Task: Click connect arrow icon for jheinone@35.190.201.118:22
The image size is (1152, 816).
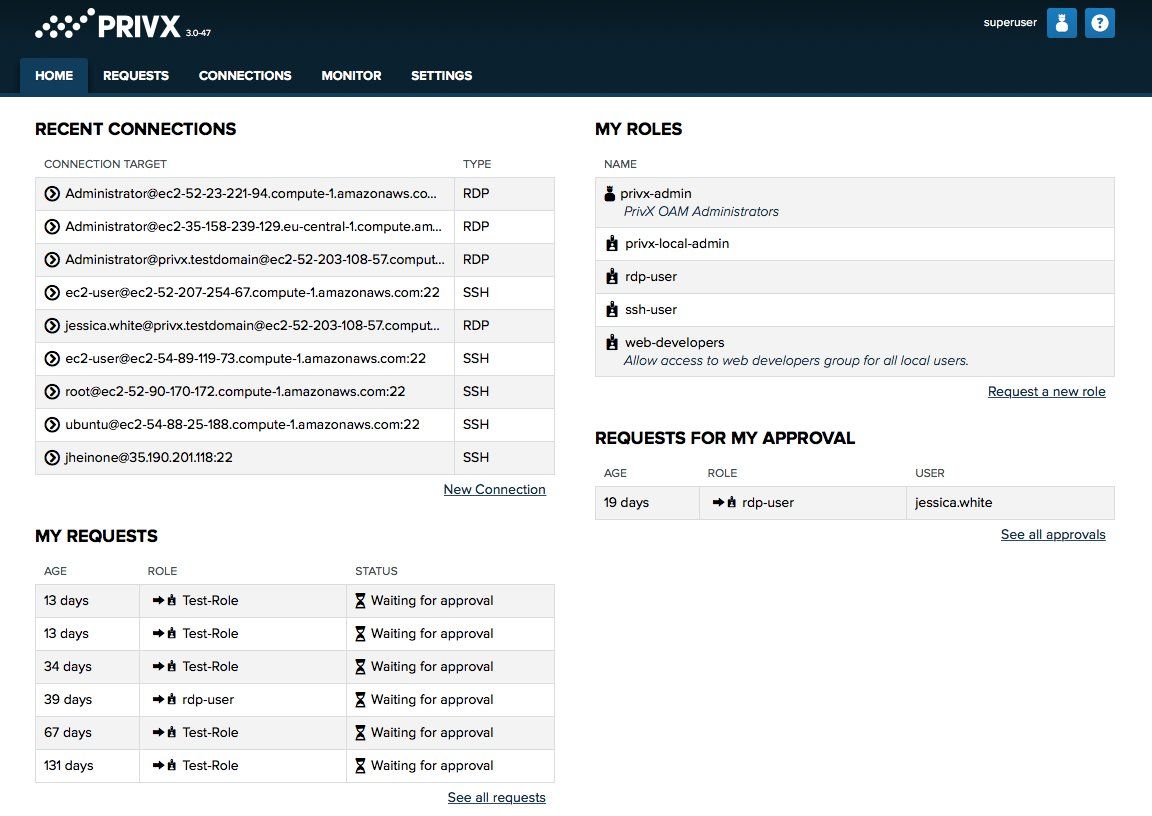Action: pyautogui.click(x=53, y=458)
